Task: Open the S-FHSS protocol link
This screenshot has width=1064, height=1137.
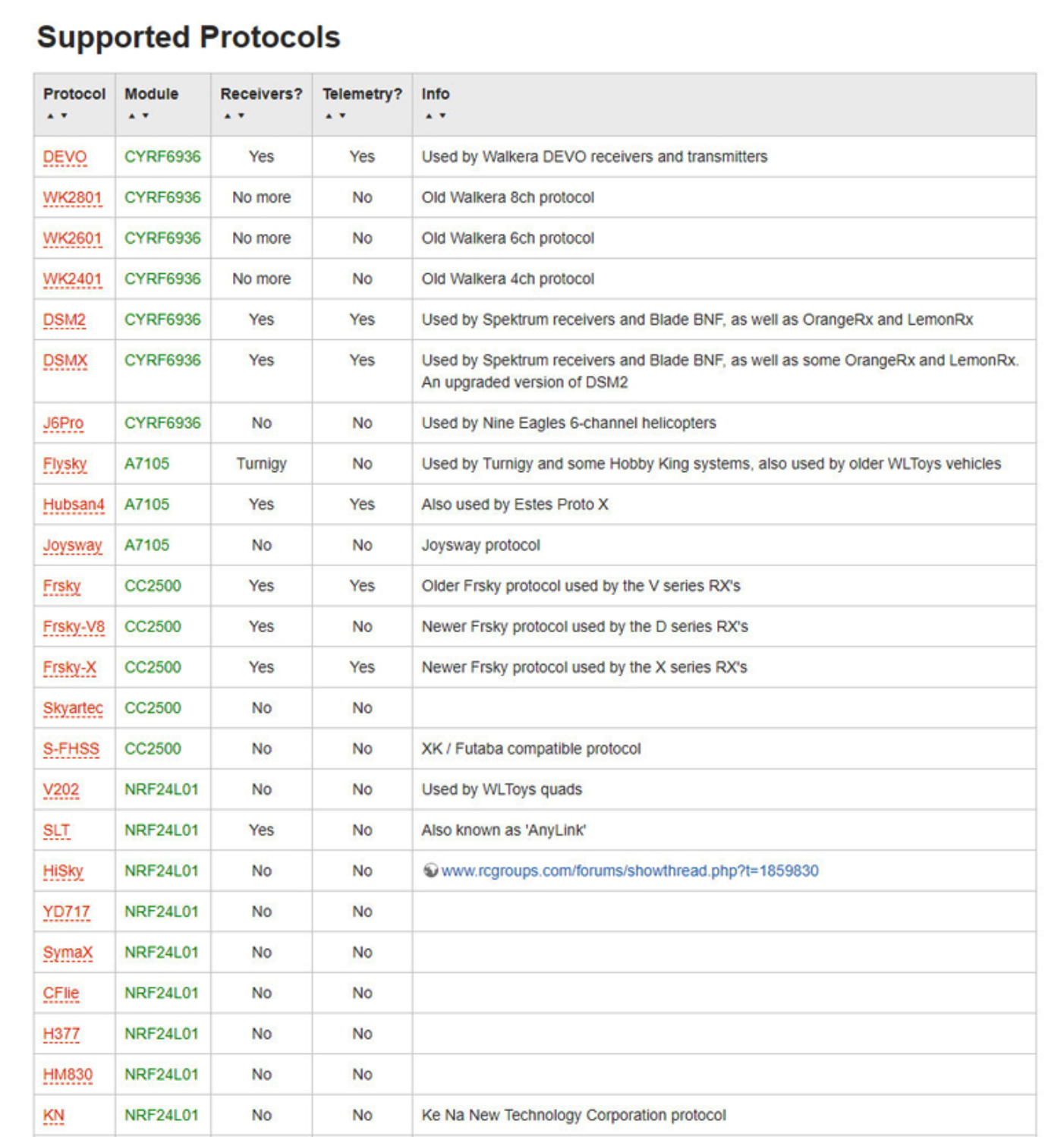Action: (x=71, y=749)
